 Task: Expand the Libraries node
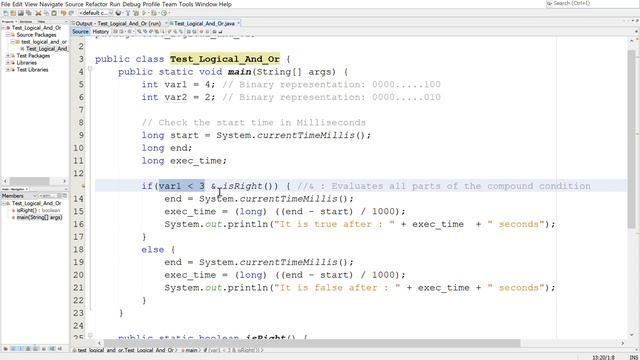click(8, 62)
